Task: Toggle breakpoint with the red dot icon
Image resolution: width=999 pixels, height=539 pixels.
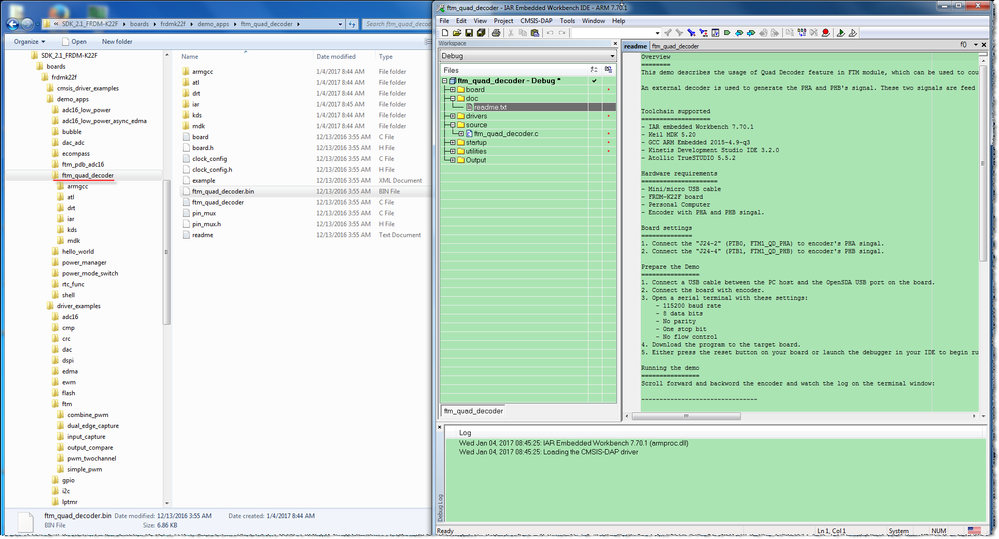Action: coord(826,32)
